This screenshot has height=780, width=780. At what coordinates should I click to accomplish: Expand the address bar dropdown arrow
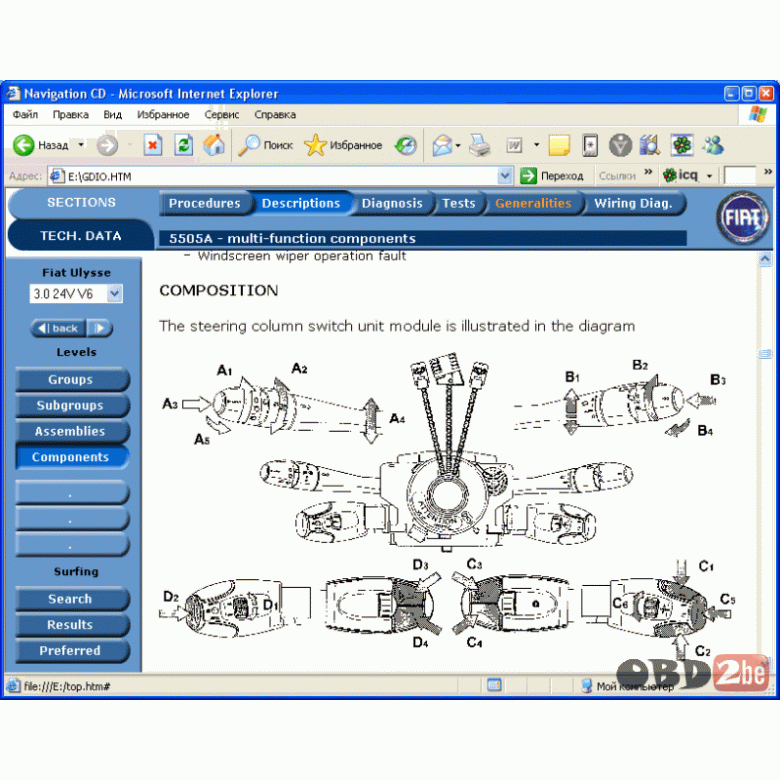point(505,176)
